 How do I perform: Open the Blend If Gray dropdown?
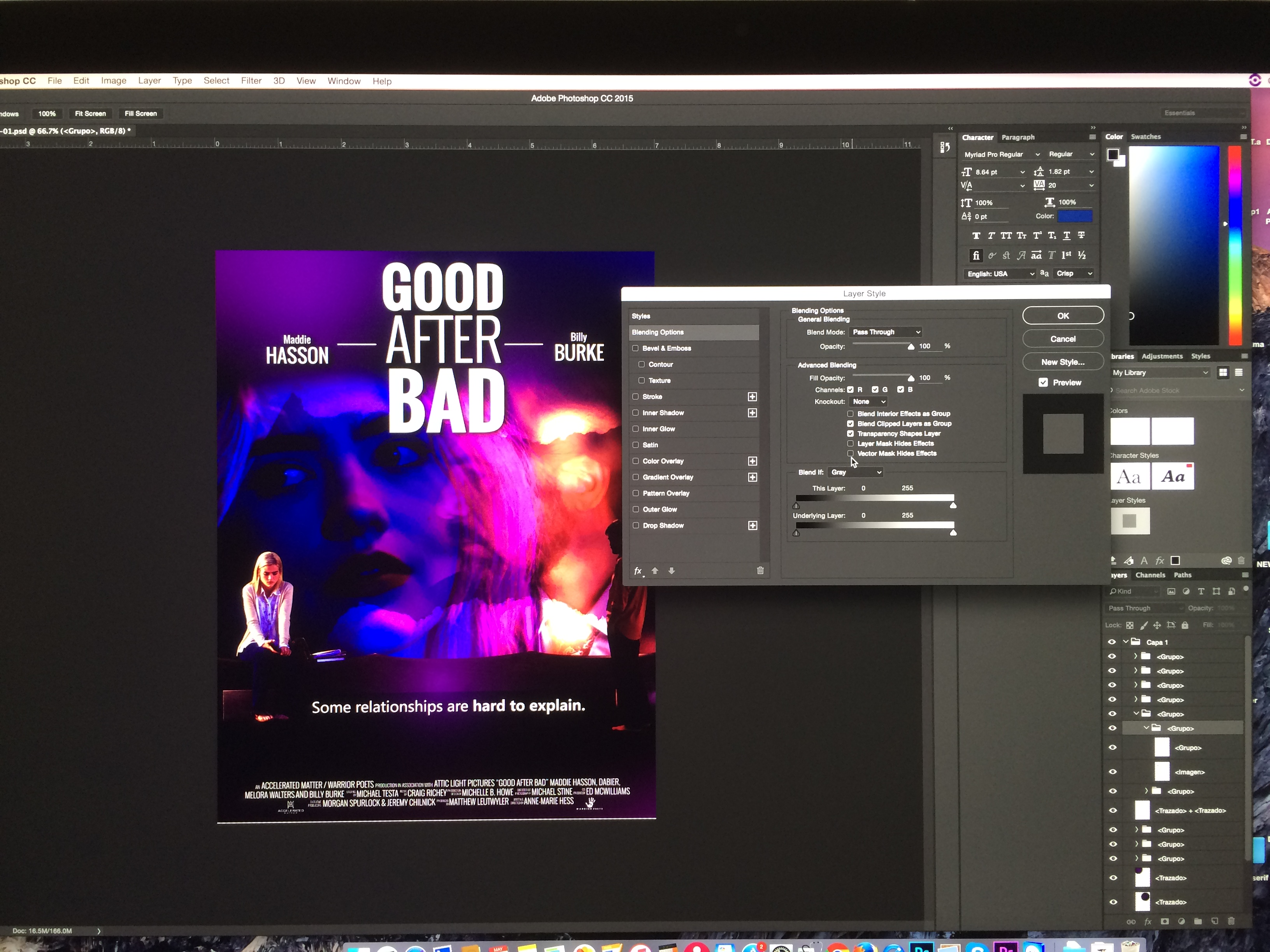856,472
